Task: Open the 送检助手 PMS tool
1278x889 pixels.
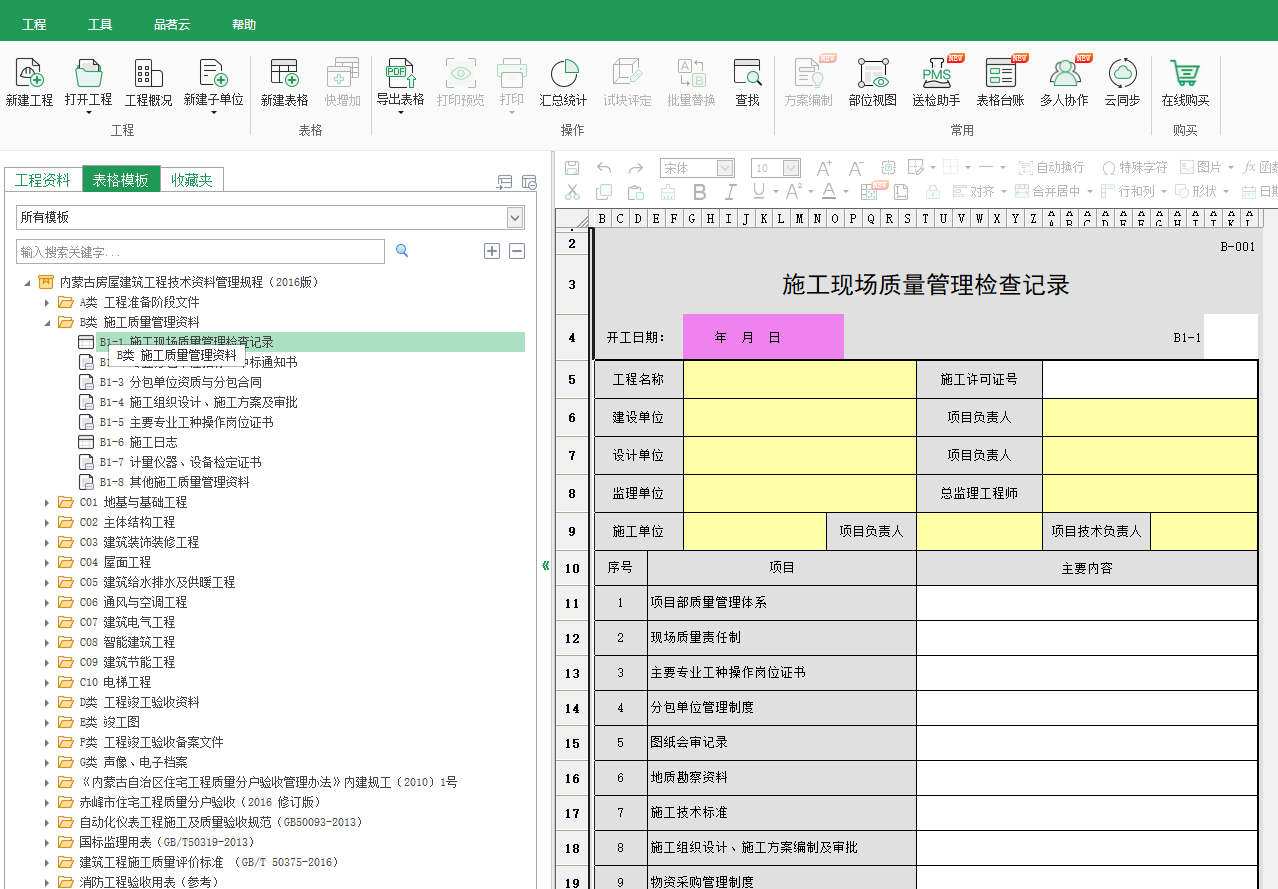Action: pos(936,82)
